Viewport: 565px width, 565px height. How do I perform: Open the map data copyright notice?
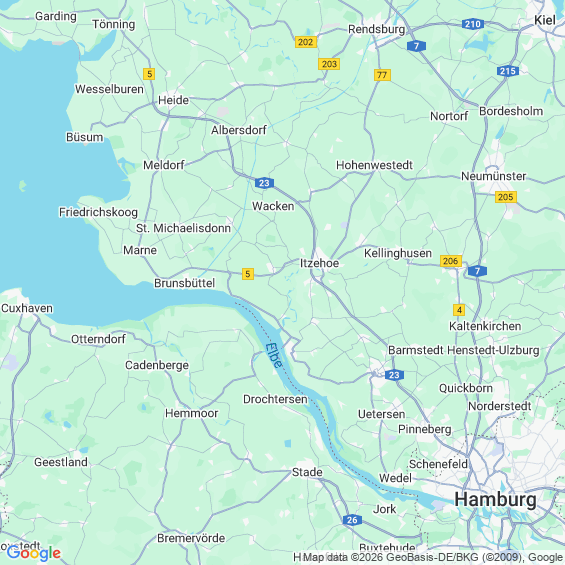point(429,557)
